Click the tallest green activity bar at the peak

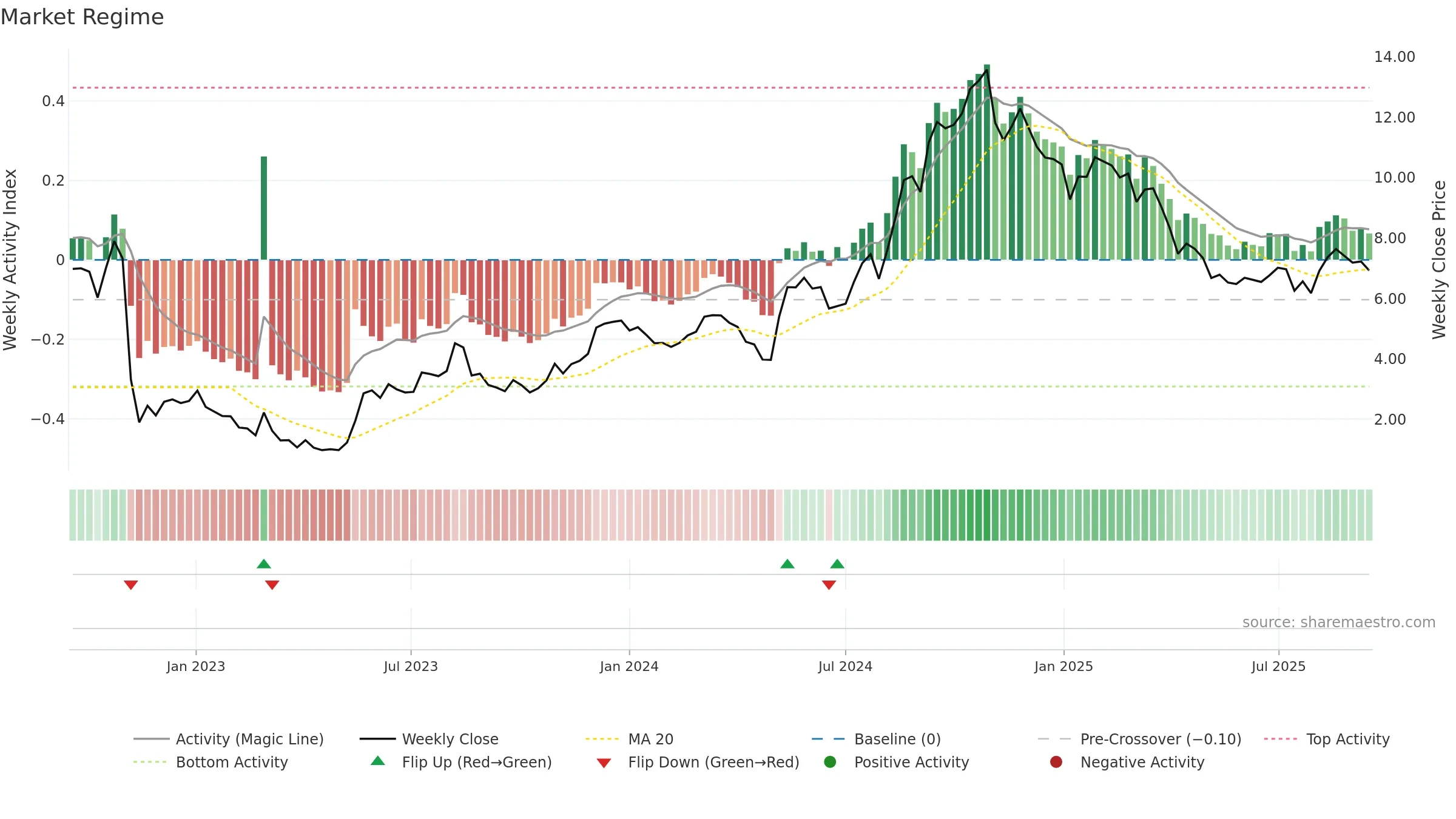[987, 162]
